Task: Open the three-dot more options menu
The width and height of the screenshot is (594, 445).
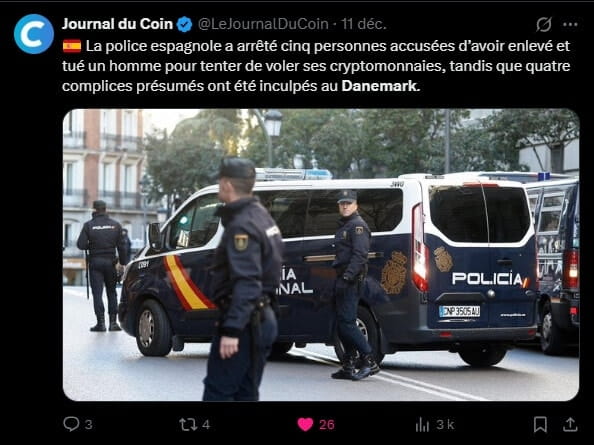Action: pyautogui.click(x=570, y=25)
